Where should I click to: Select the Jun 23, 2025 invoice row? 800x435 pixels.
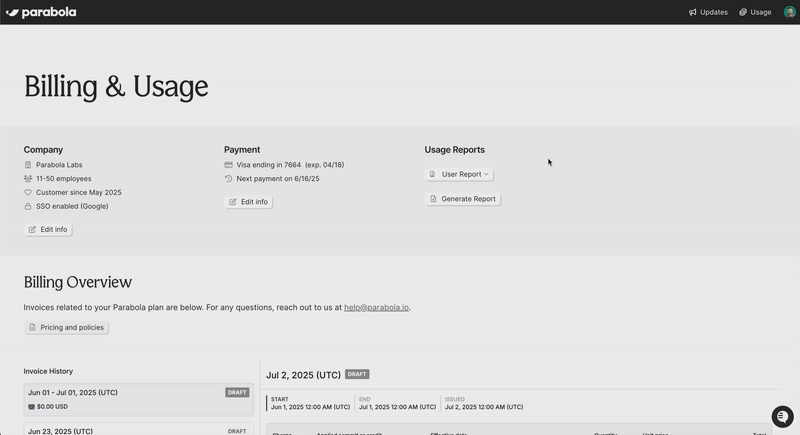138,430
